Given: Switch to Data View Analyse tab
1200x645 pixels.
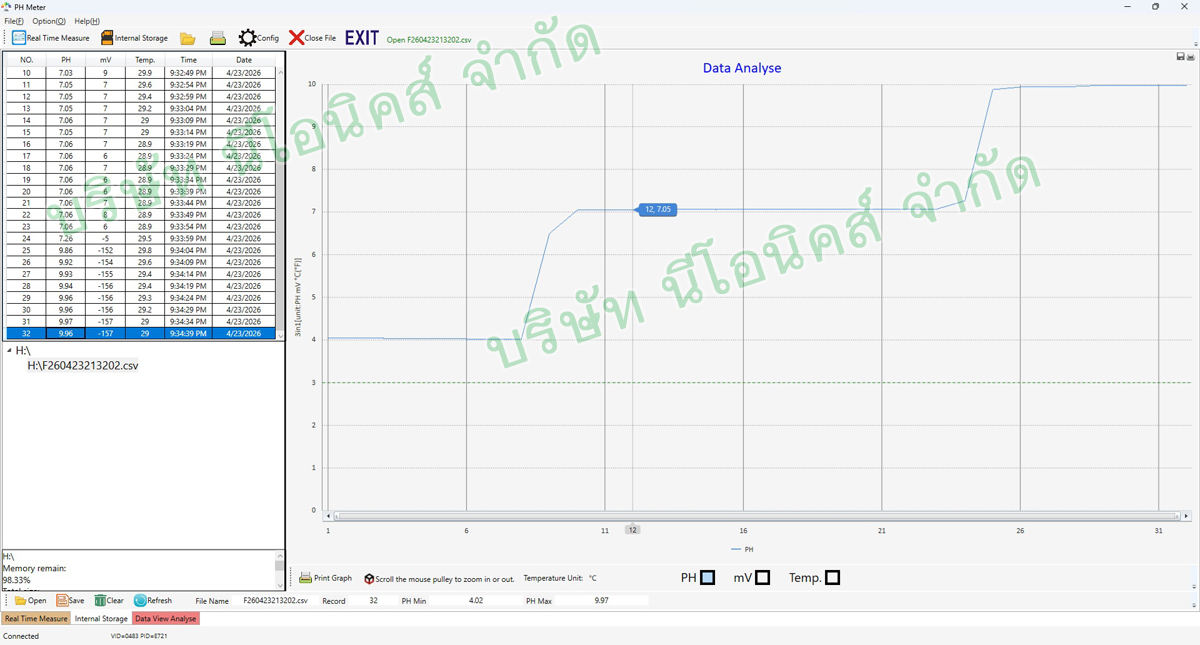Looking at the screenshot, I should (x=166, y=619).
